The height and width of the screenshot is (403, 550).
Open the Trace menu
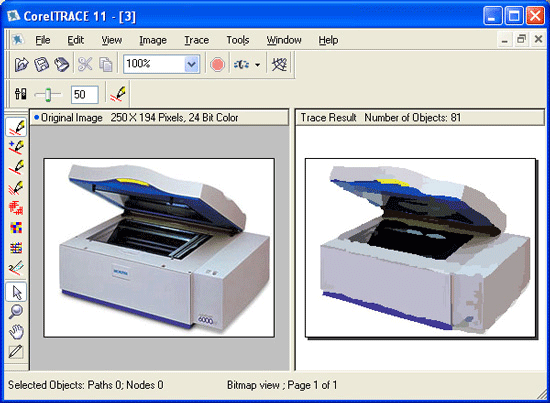pyautogui.click(x=196, y=40)
